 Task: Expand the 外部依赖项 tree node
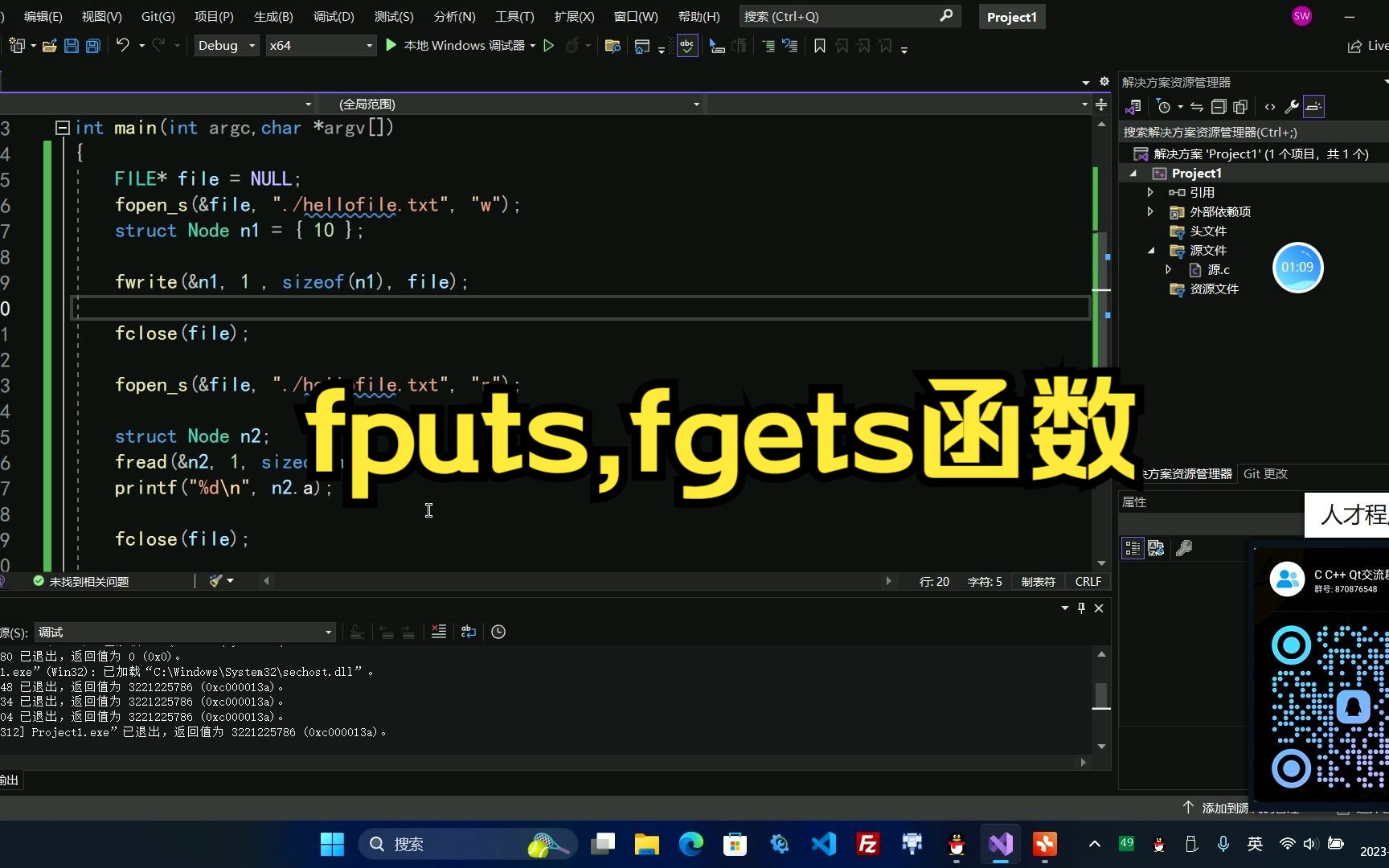click(1150, 212)
